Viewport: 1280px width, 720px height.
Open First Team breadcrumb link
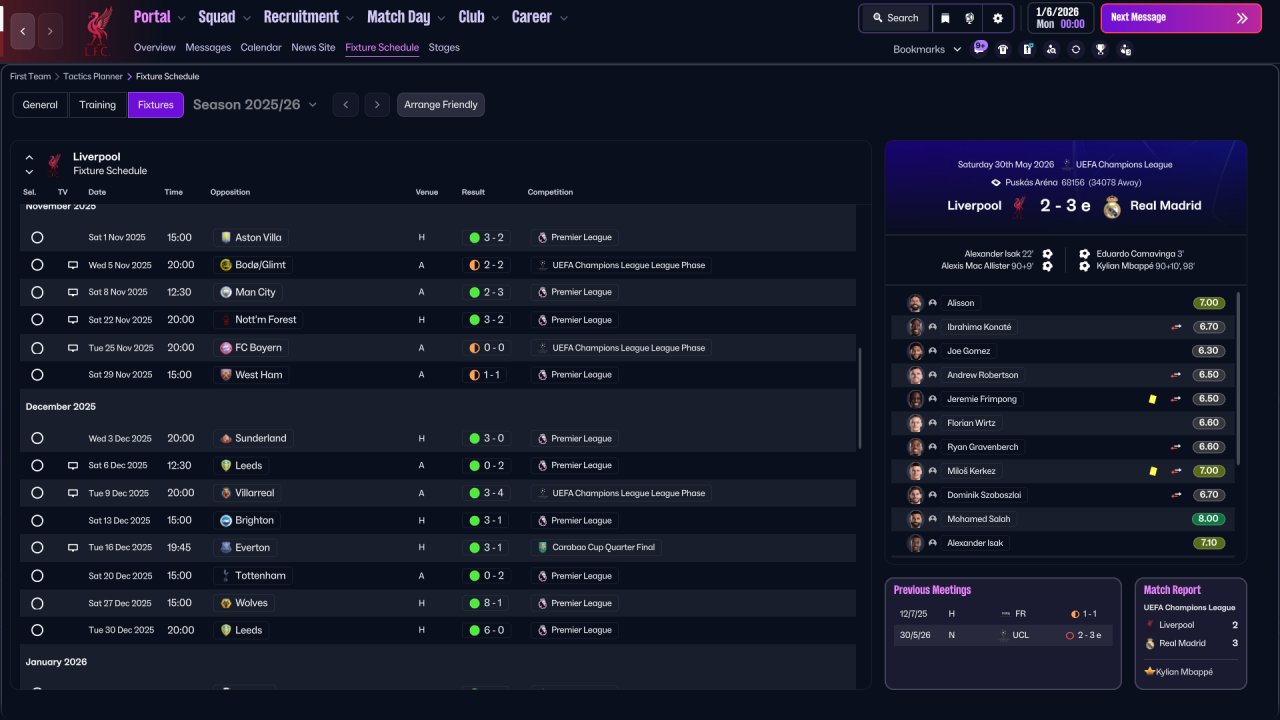click(x=30, y=76)
